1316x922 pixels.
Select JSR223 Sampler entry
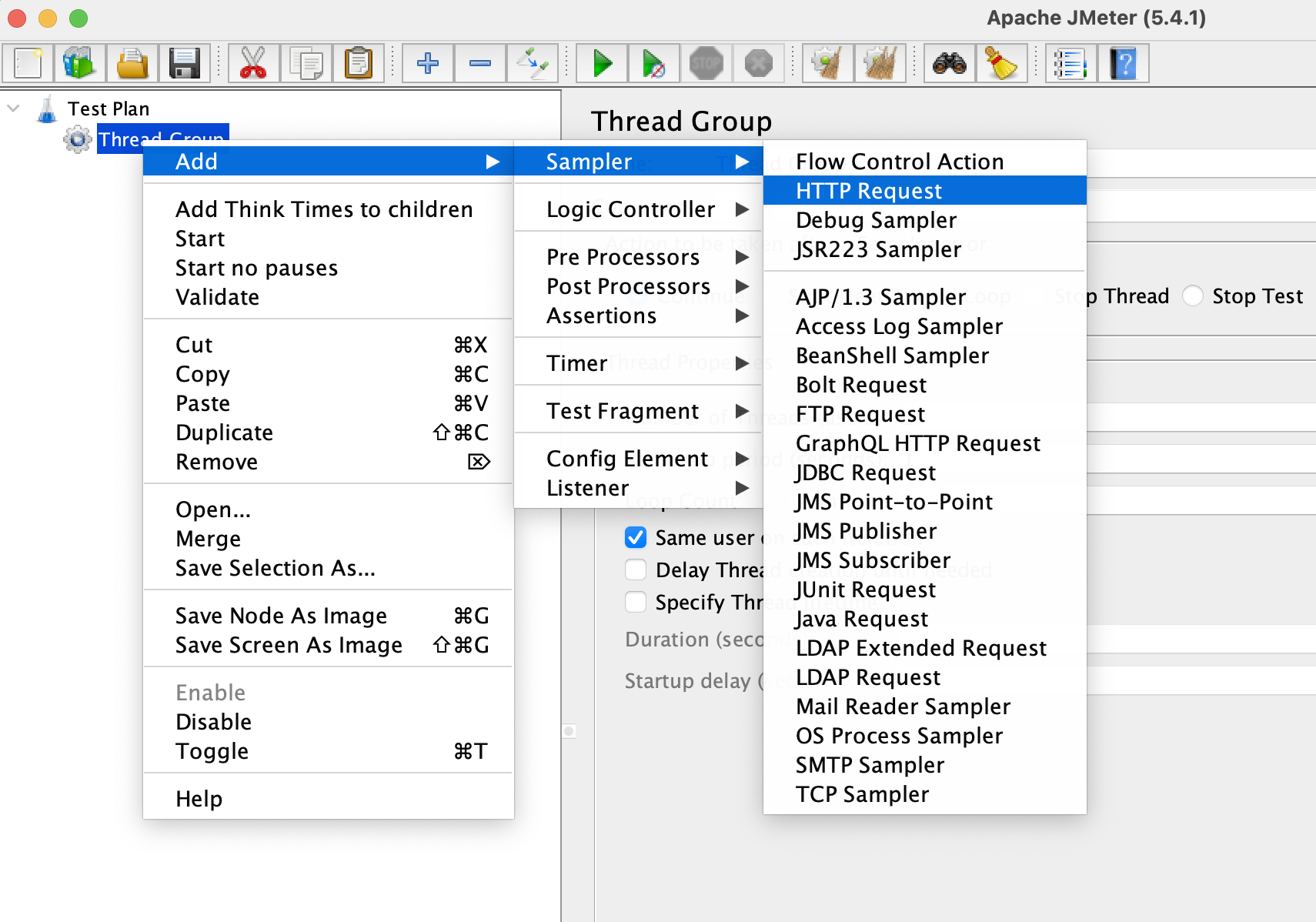925,249
